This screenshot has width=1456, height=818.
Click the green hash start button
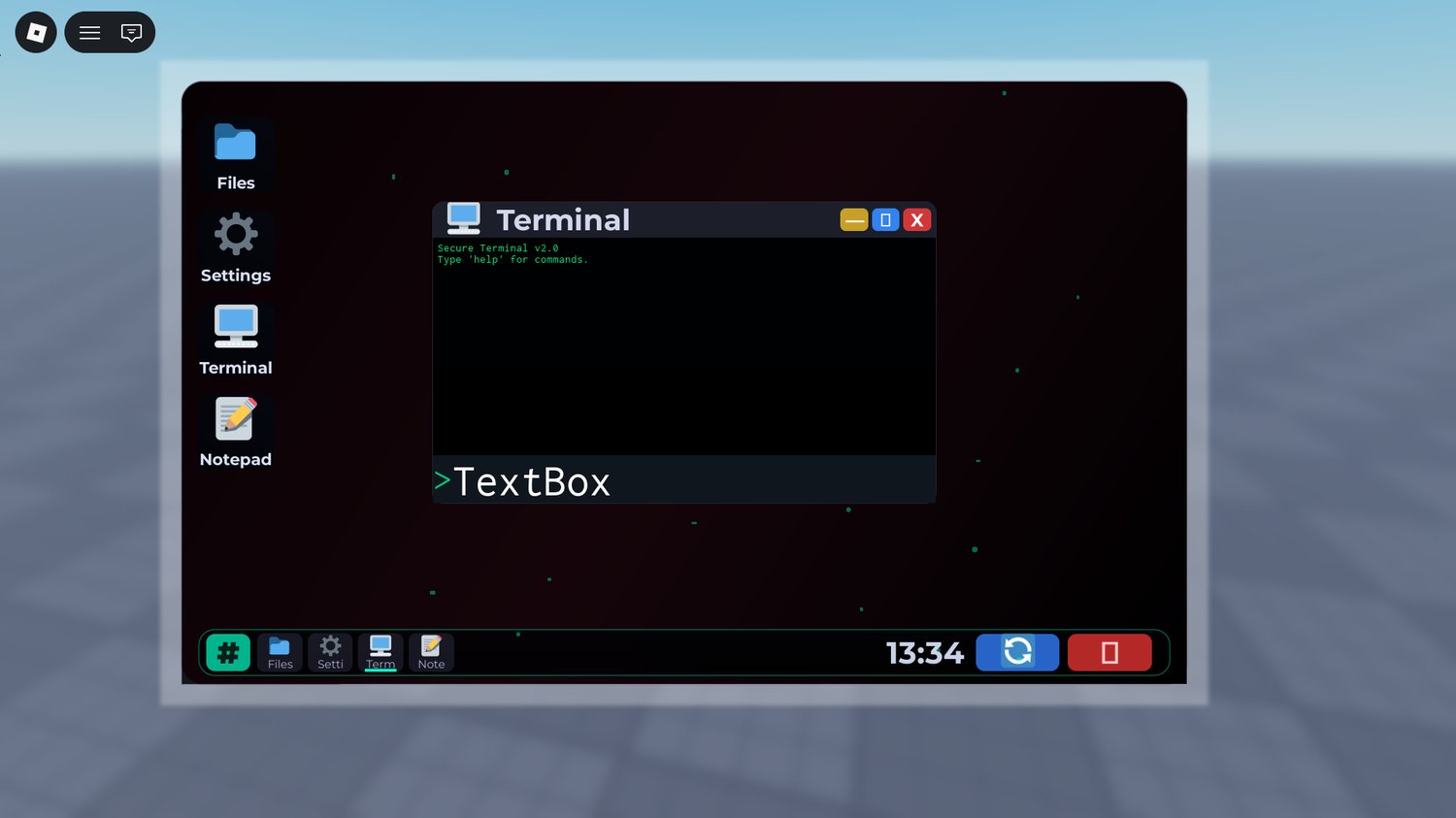(x=228, y=653)
